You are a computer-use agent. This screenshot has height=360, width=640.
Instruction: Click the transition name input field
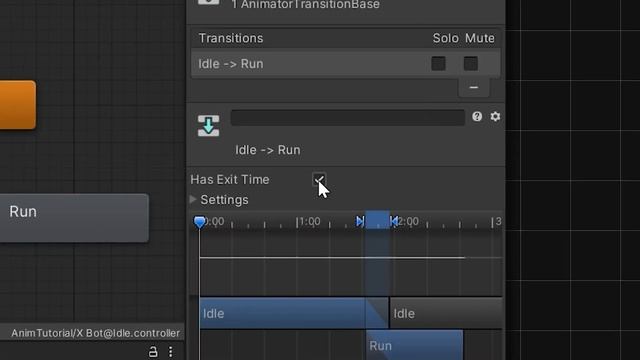point(348,118)
